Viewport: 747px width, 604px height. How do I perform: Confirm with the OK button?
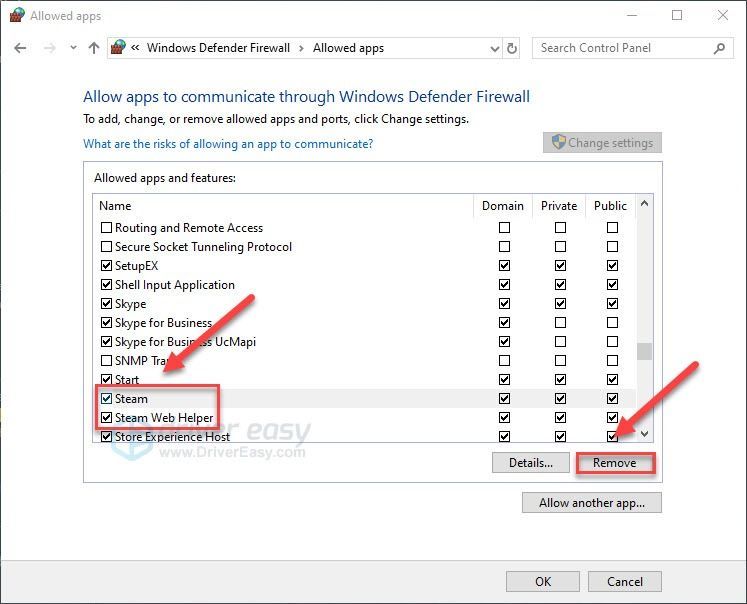(x=543, y=582)
